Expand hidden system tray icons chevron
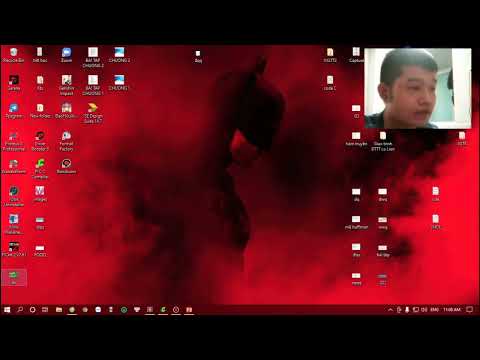 pyautogui.click(x=390, y=310)
